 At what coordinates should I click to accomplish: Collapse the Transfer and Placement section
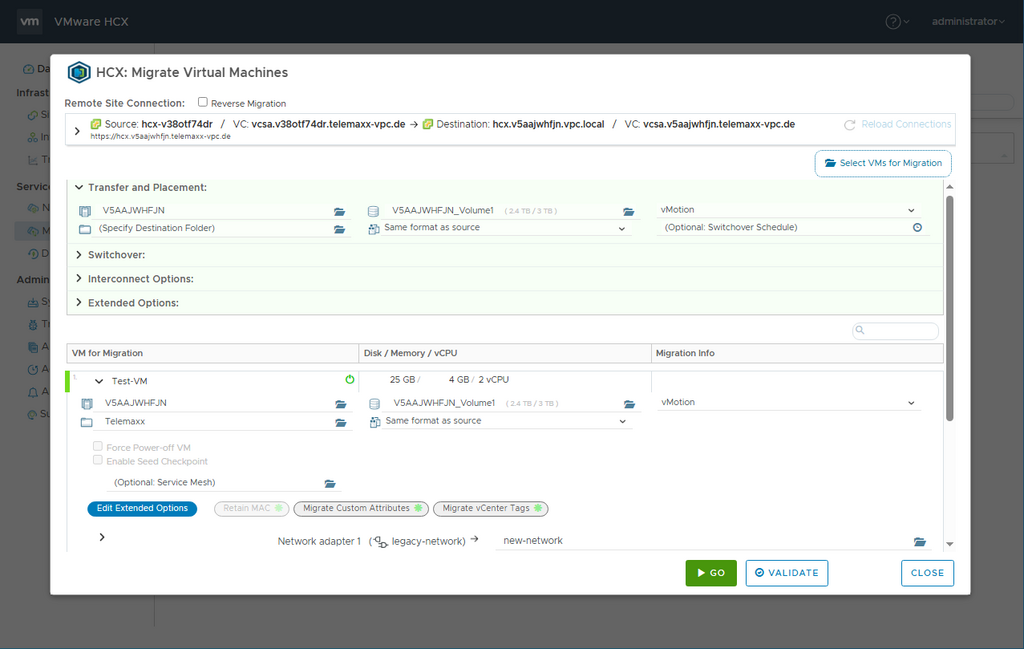[x=79, y=187]
